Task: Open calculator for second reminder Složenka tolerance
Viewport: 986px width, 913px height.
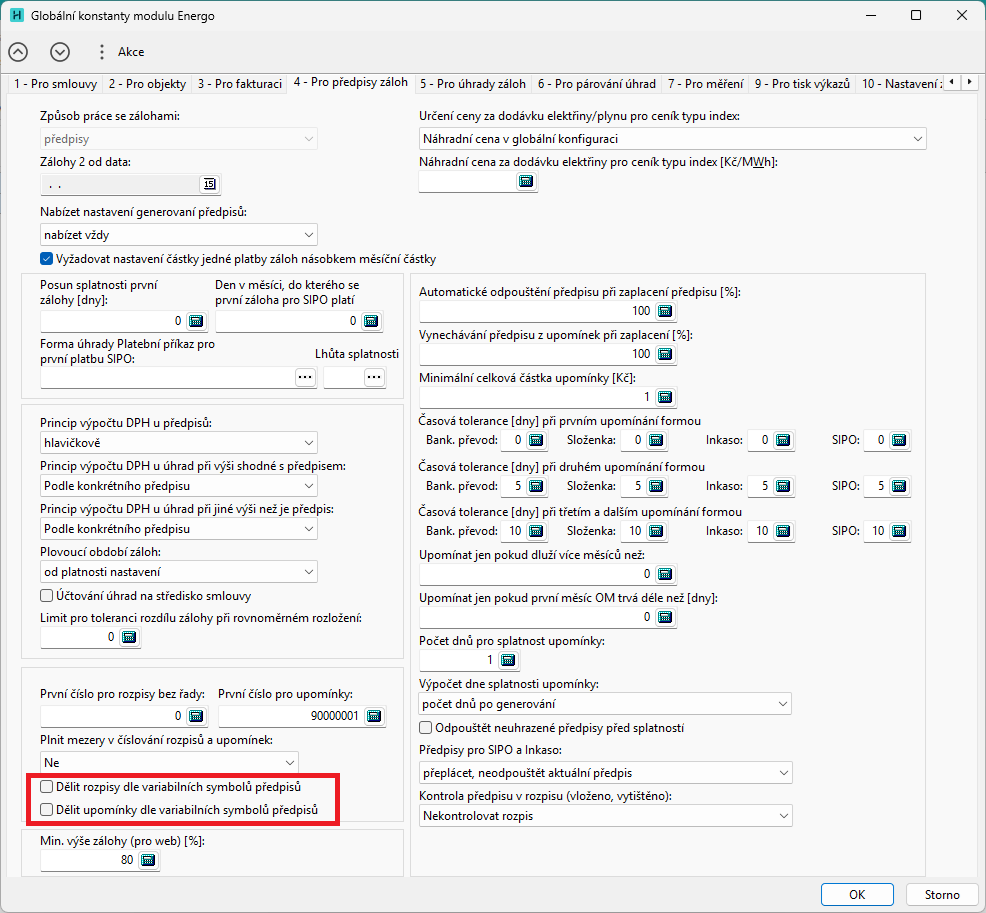Action: click(x=656, y=485)
